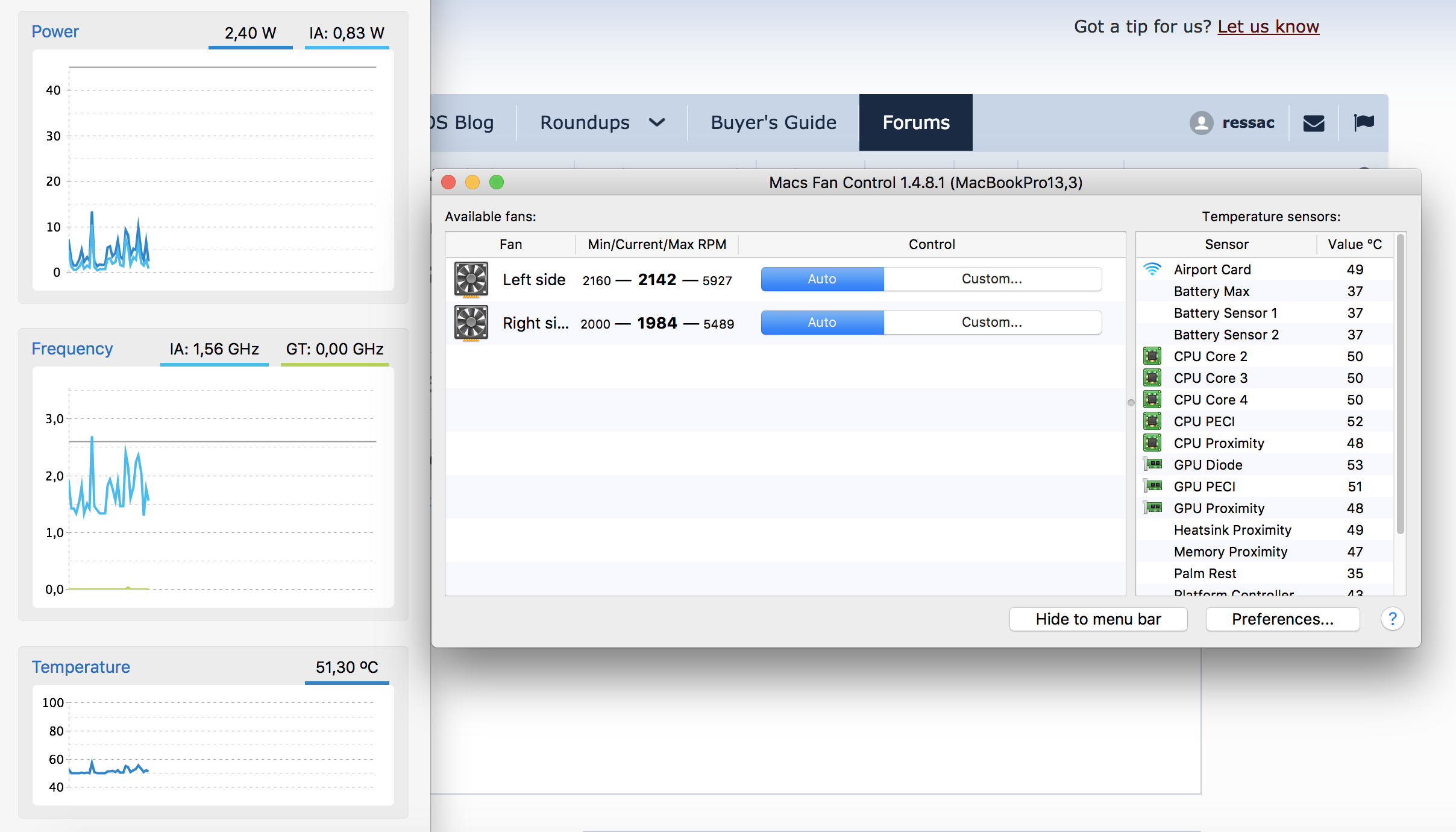Click the CPU PECI value 52

click(x=1355, y=421)
